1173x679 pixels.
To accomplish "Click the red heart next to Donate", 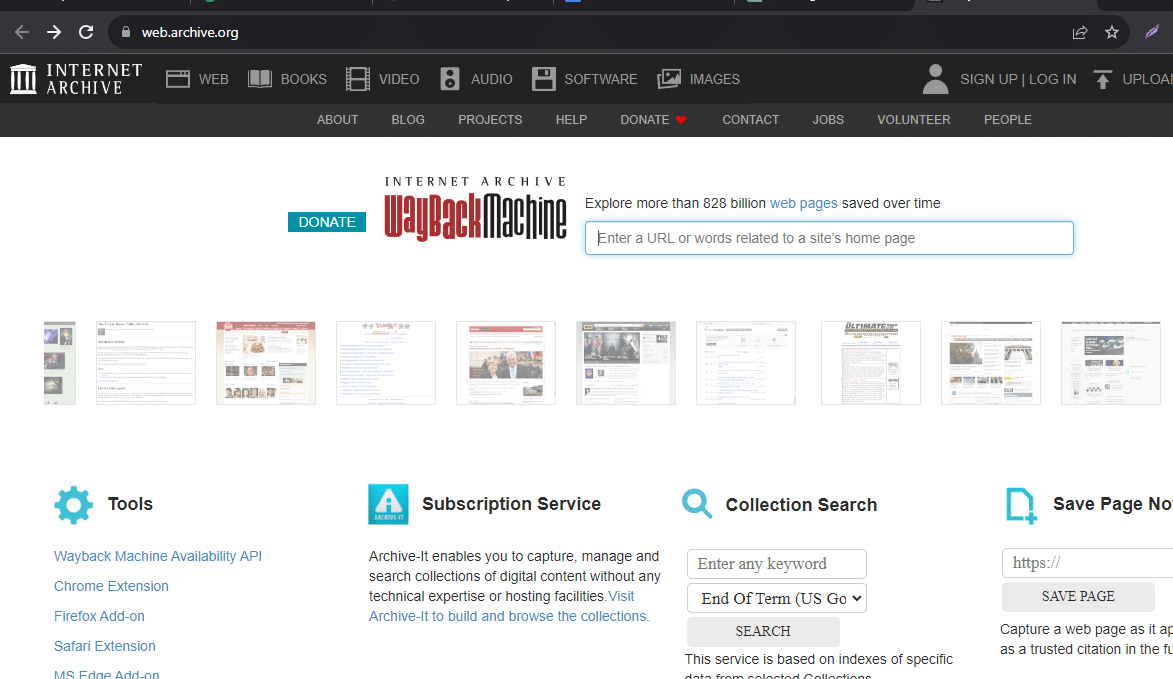I will pyautogui.click(x=681, y=120).
